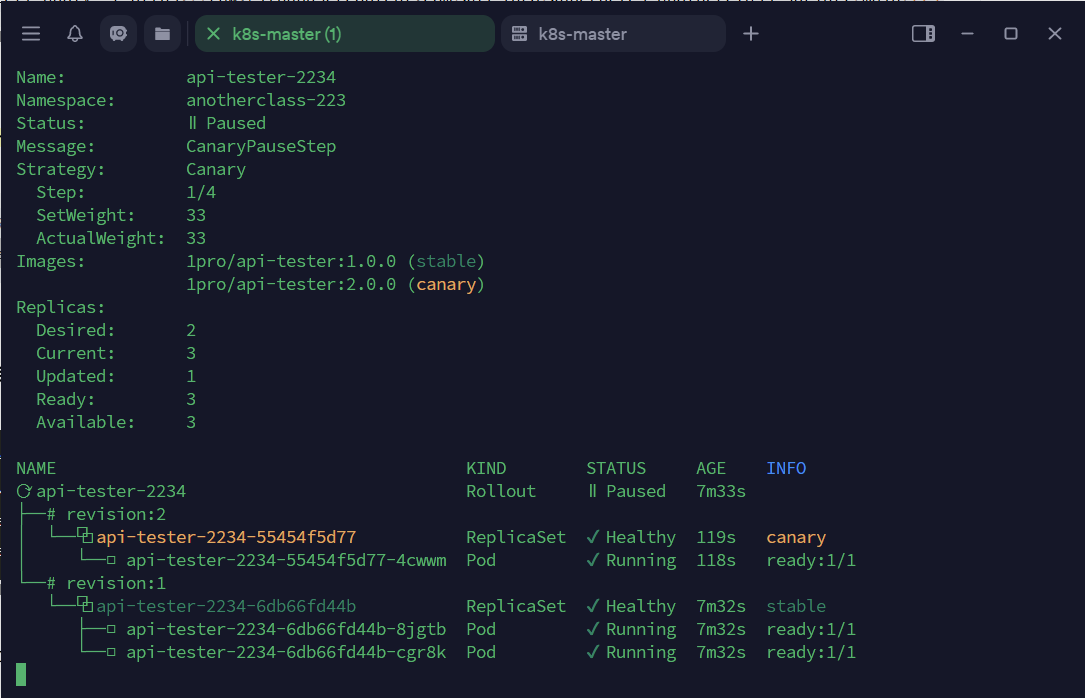1085x698 pixels.
Task: Maximize the terminal window
Action: (1011, 34)
